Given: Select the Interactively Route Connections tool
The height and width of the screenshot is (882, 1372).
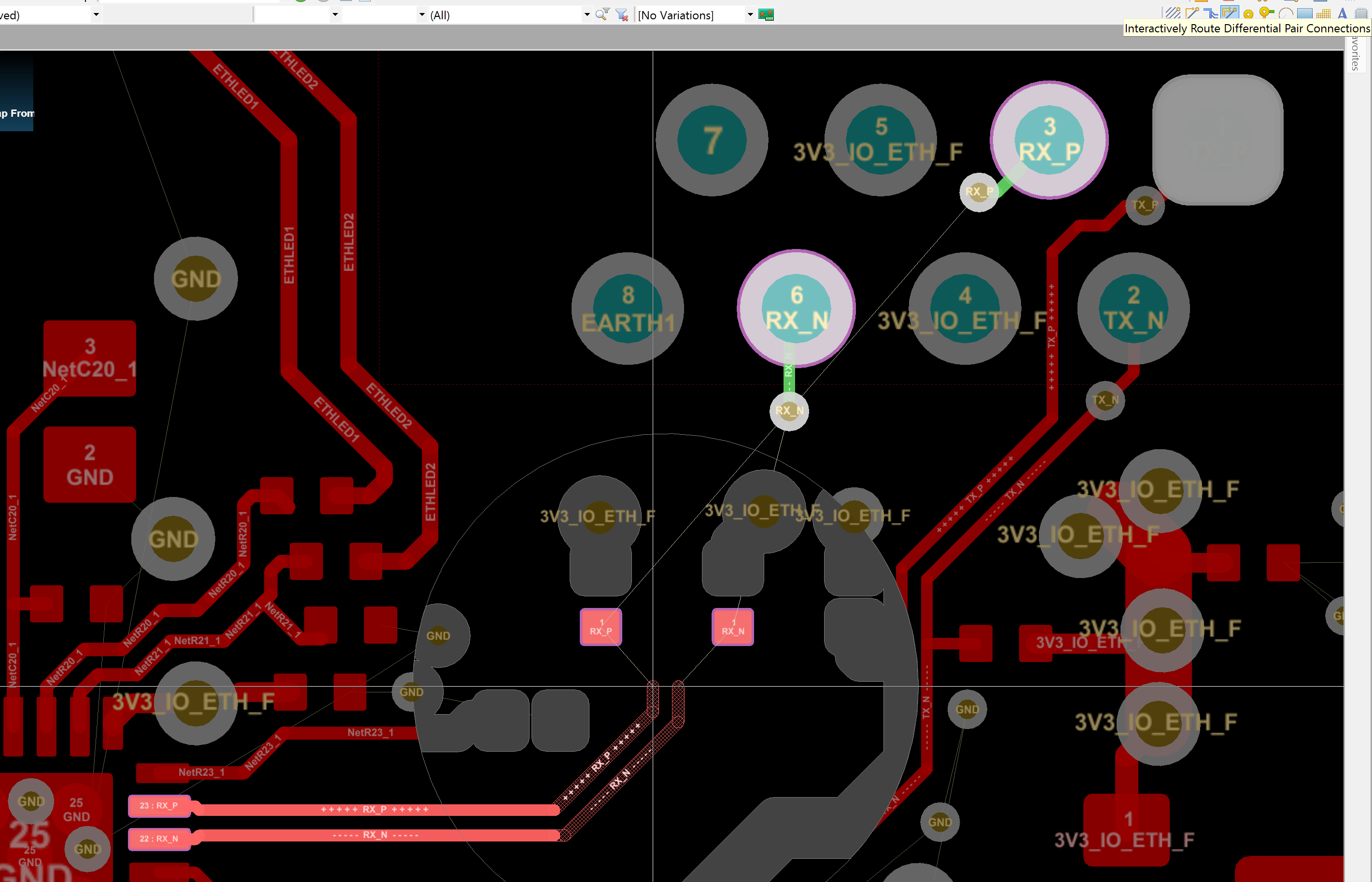Looking at the screenshot, I should 1192,14.
